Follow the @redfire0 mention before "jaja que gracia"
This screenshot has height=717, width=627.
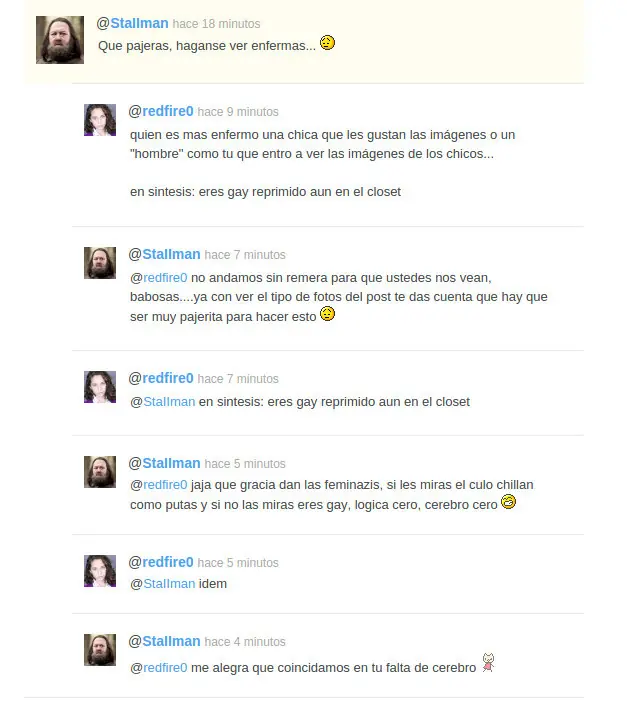pyautogui.click(x=159, y=485)
